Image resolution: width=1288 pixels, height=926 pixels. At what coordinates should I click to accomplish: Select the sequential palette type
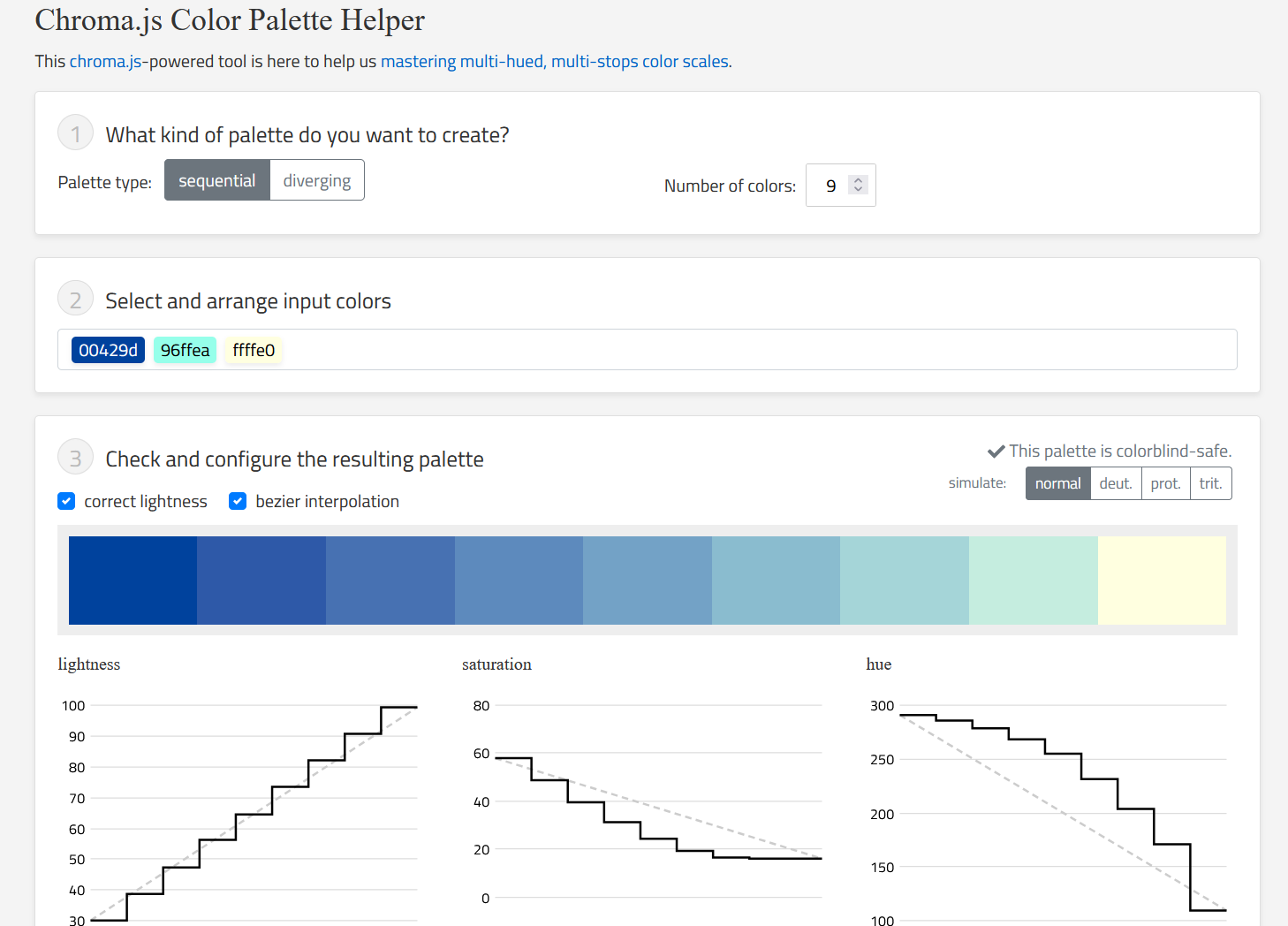pyautogui.click(x=216, y=180)
